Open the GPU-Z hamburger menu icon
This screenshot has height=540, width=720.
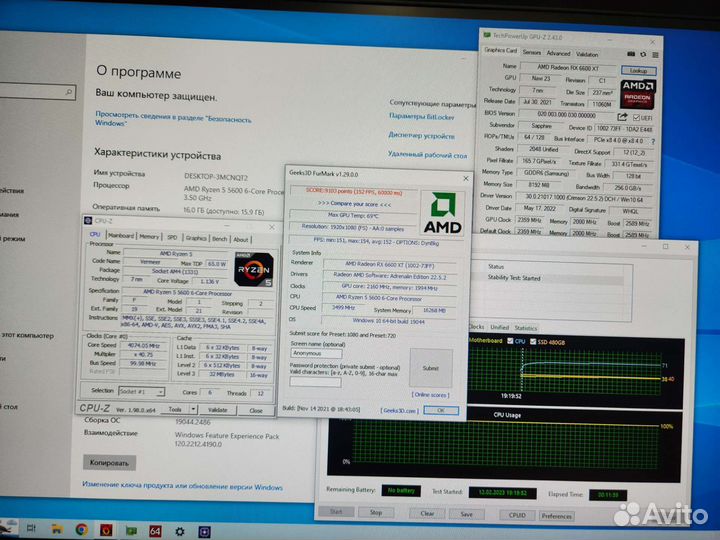(x=655, y=55)
